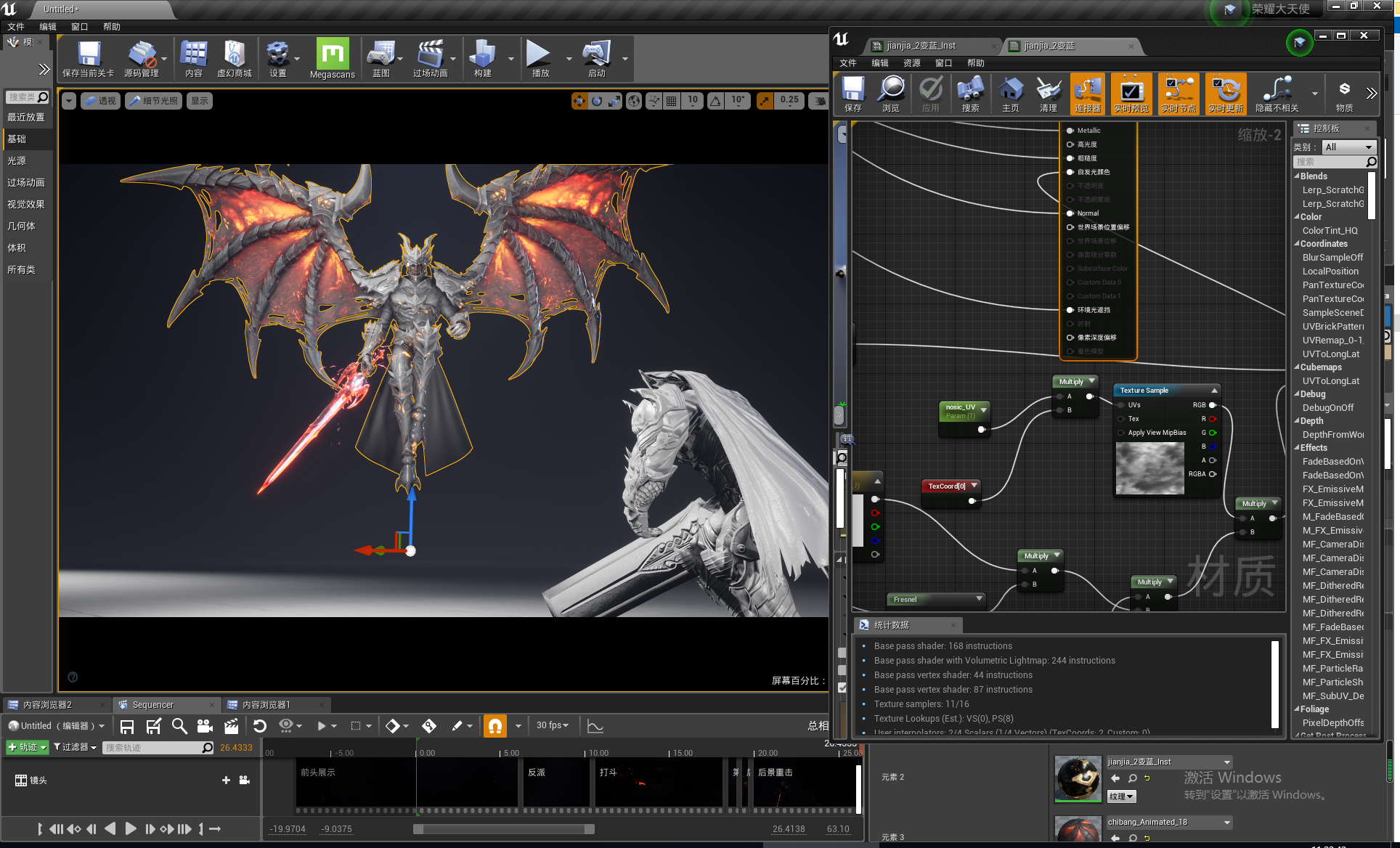This screenshot has width=1400, height=848.
Task: Select the translate gizmo mode in viewport
Action: 579,101
